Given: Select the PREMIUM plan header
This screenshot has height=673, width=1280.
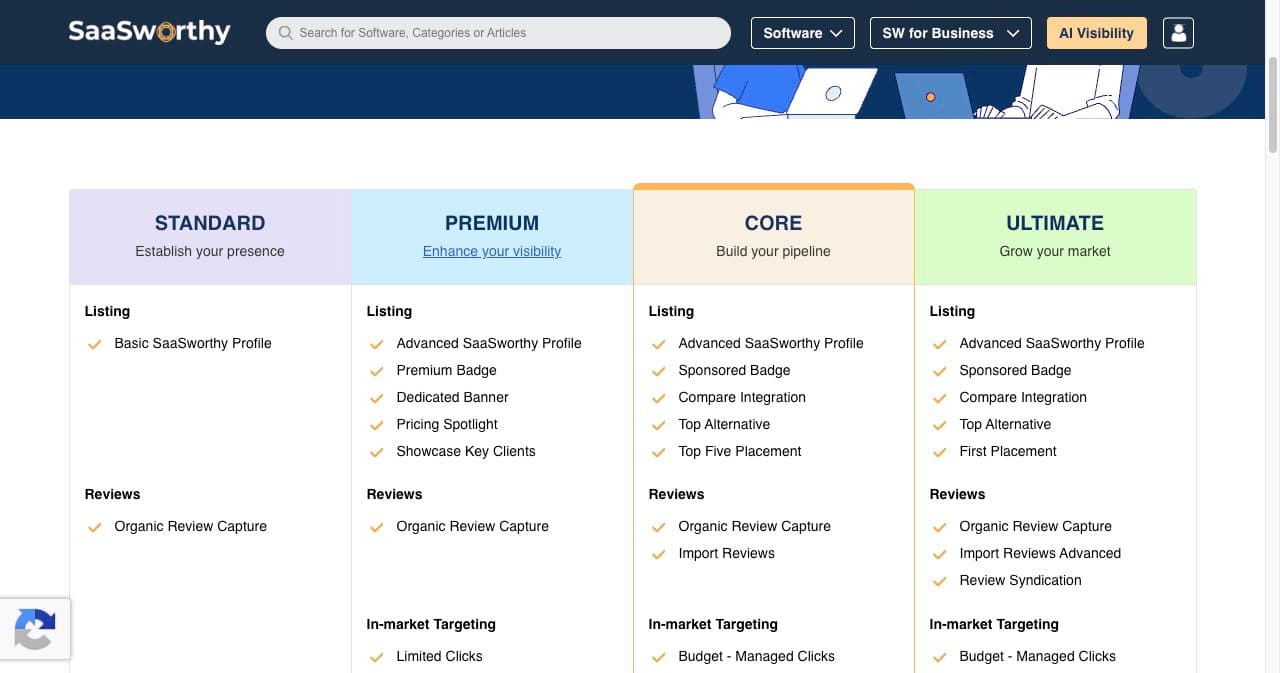Looking at the screenshot, I should (x=492, y=237).
